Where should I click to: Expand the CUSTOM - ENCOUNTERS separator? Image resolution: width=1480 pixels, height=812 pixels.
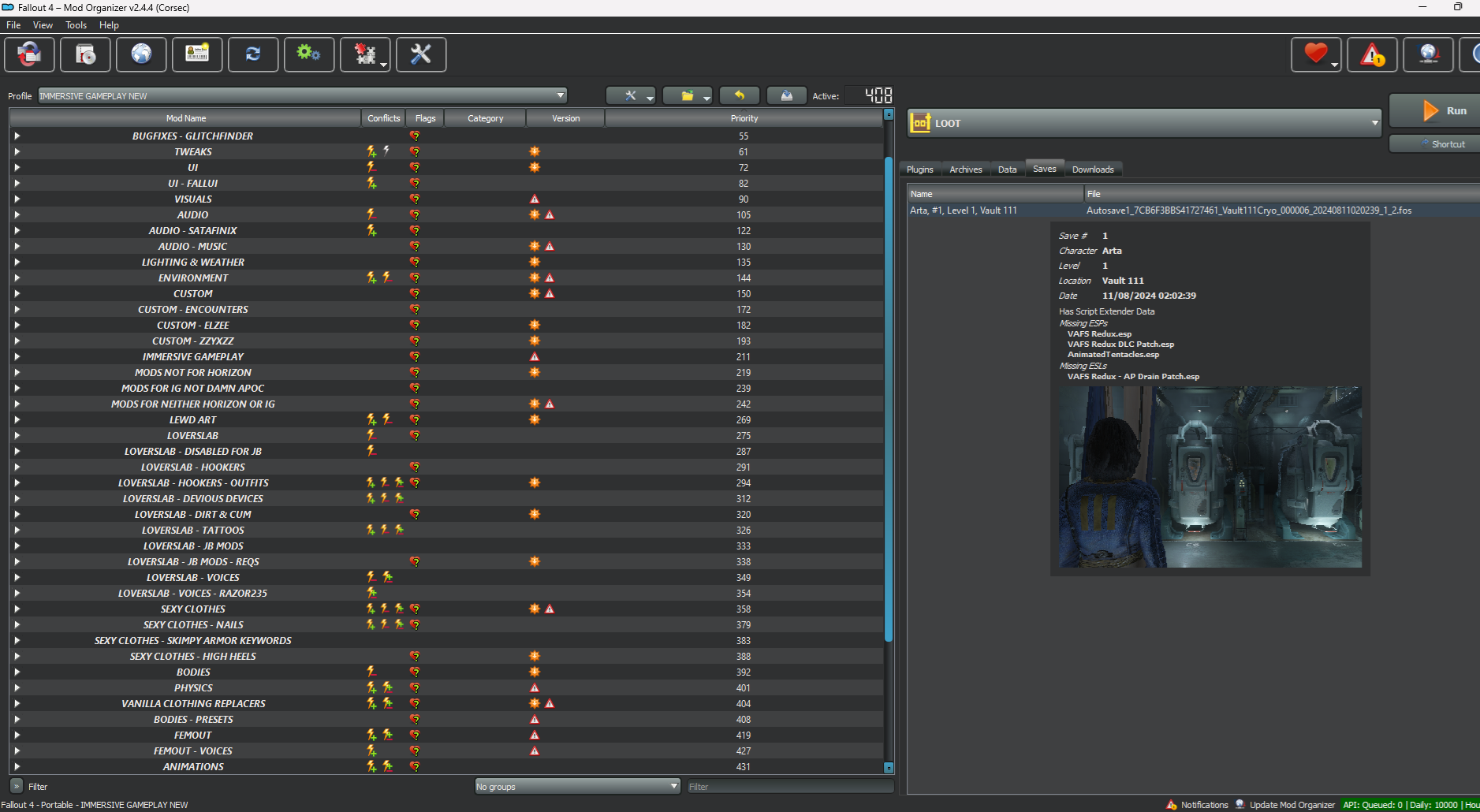click(x=17, y=309)
